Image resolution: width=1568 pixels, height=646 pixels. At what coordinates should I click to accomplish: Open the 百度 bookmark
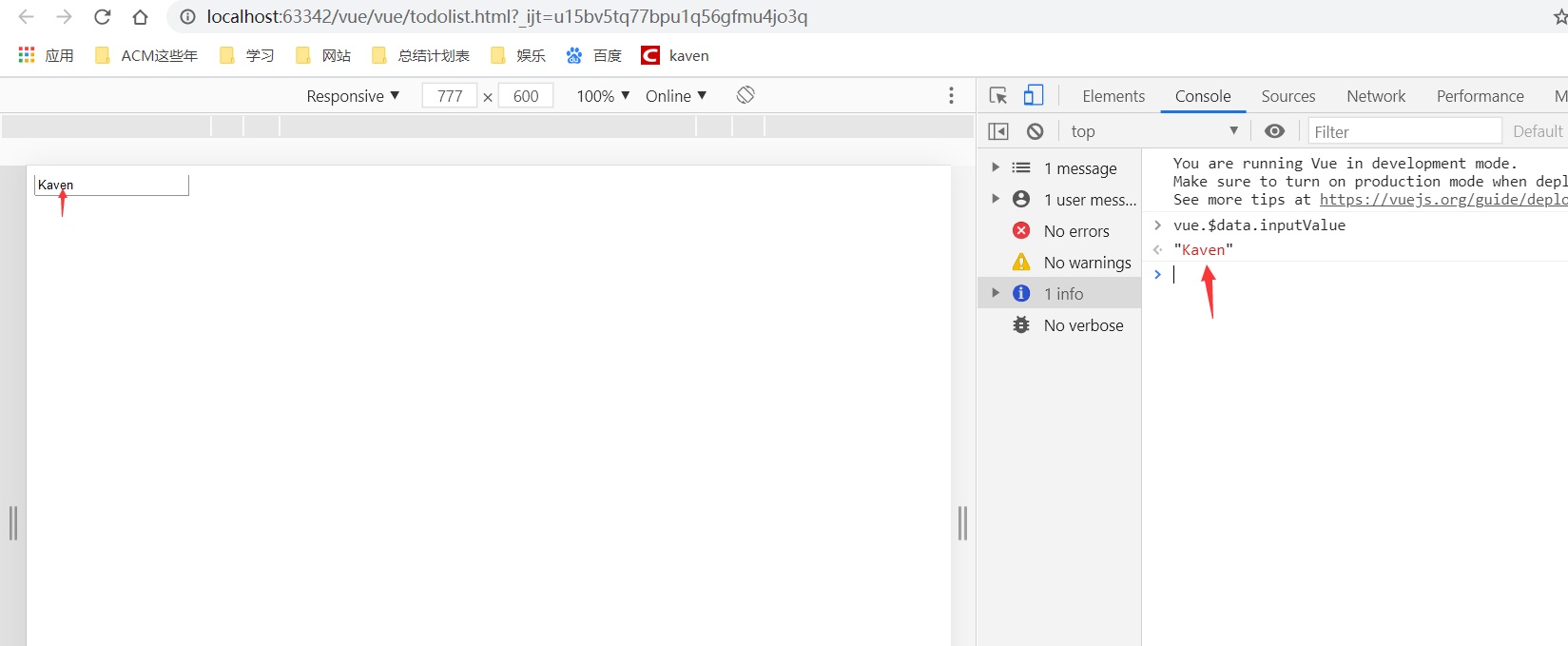click(594, 55)
